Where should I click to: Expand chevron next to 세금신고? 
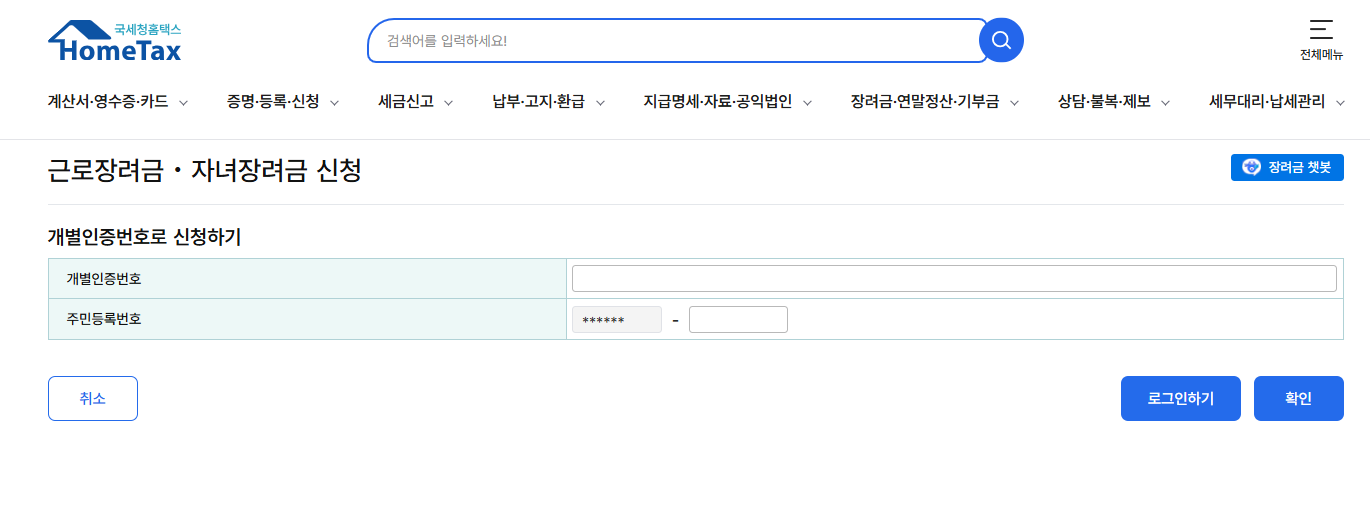448,102
